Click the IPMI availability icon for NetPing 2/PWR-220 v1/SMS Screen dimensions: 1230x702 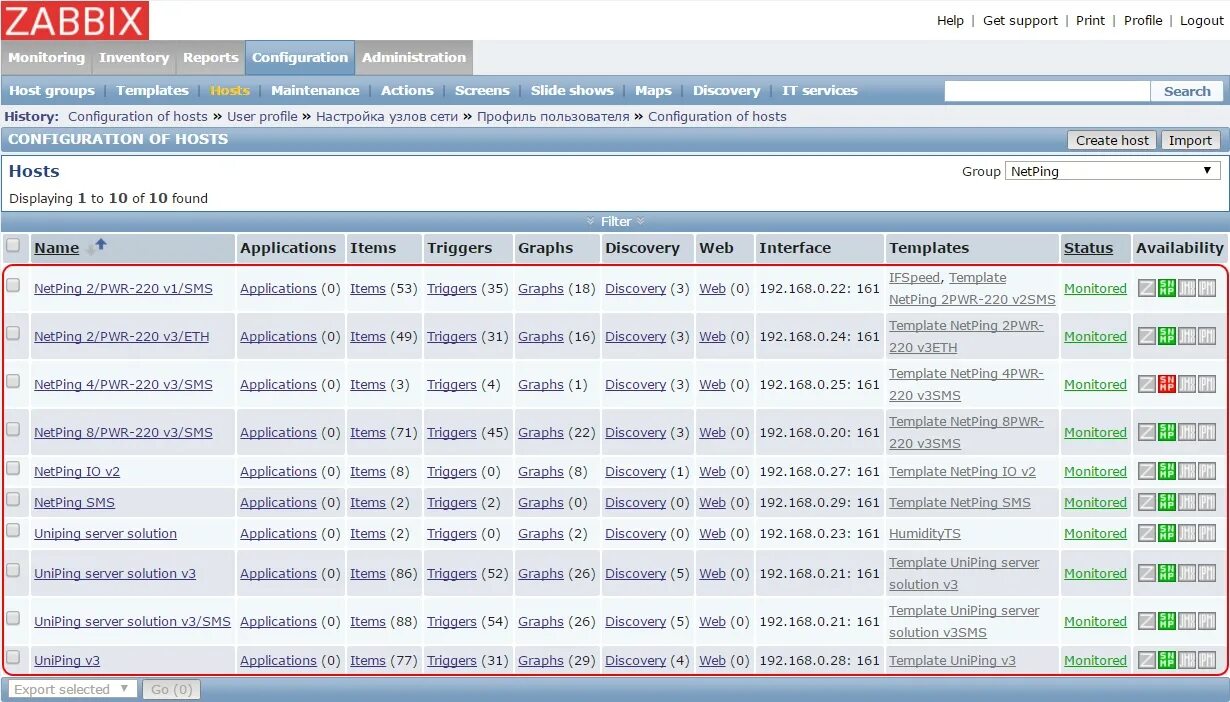(1207, 288)
